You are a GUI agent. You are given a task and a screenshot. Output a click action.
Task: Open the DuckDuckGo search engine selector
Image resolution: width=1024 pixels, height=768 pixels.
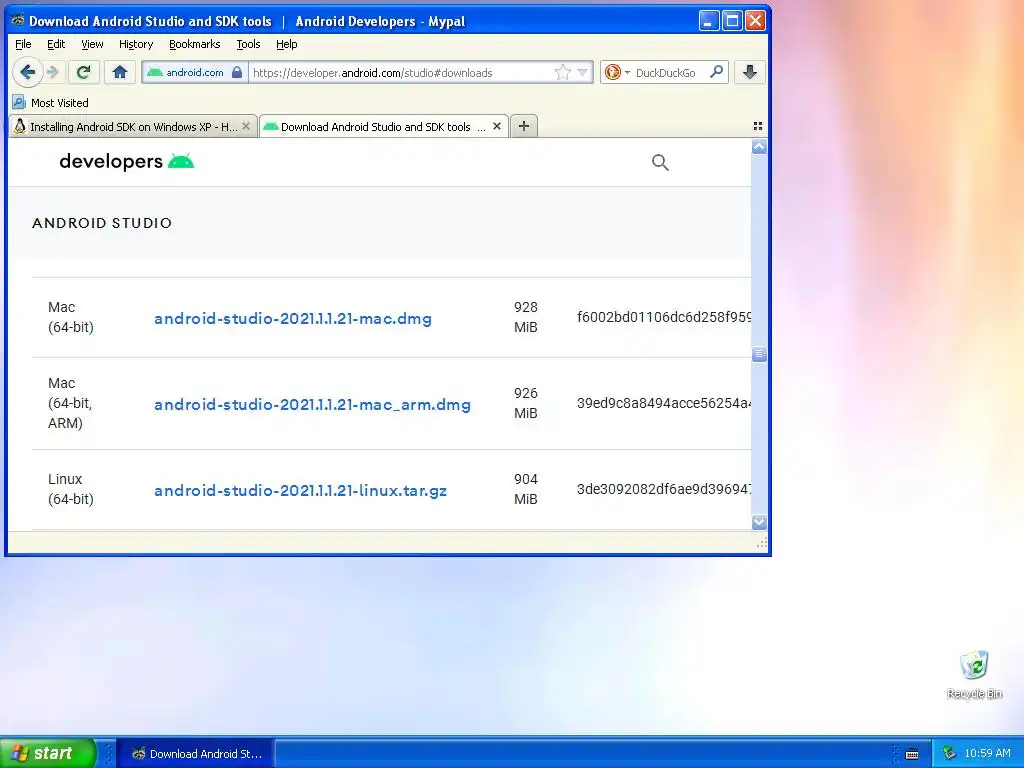point(616,72)
